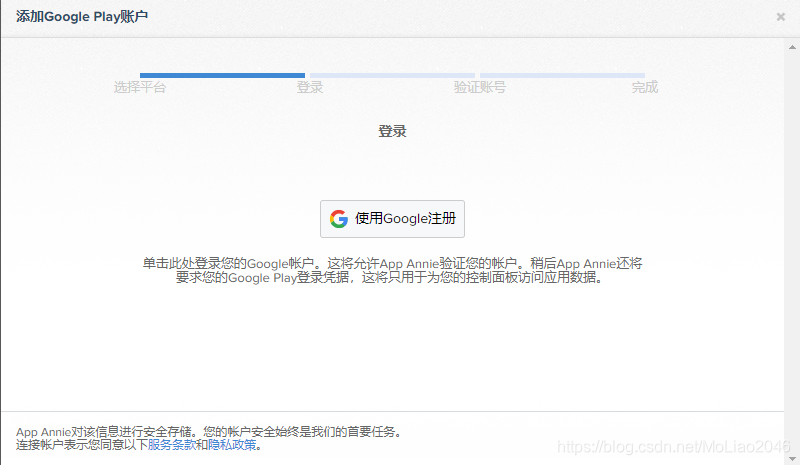Click the Google G logo icon
800x465 pixels.
click(x=339, y=219)
